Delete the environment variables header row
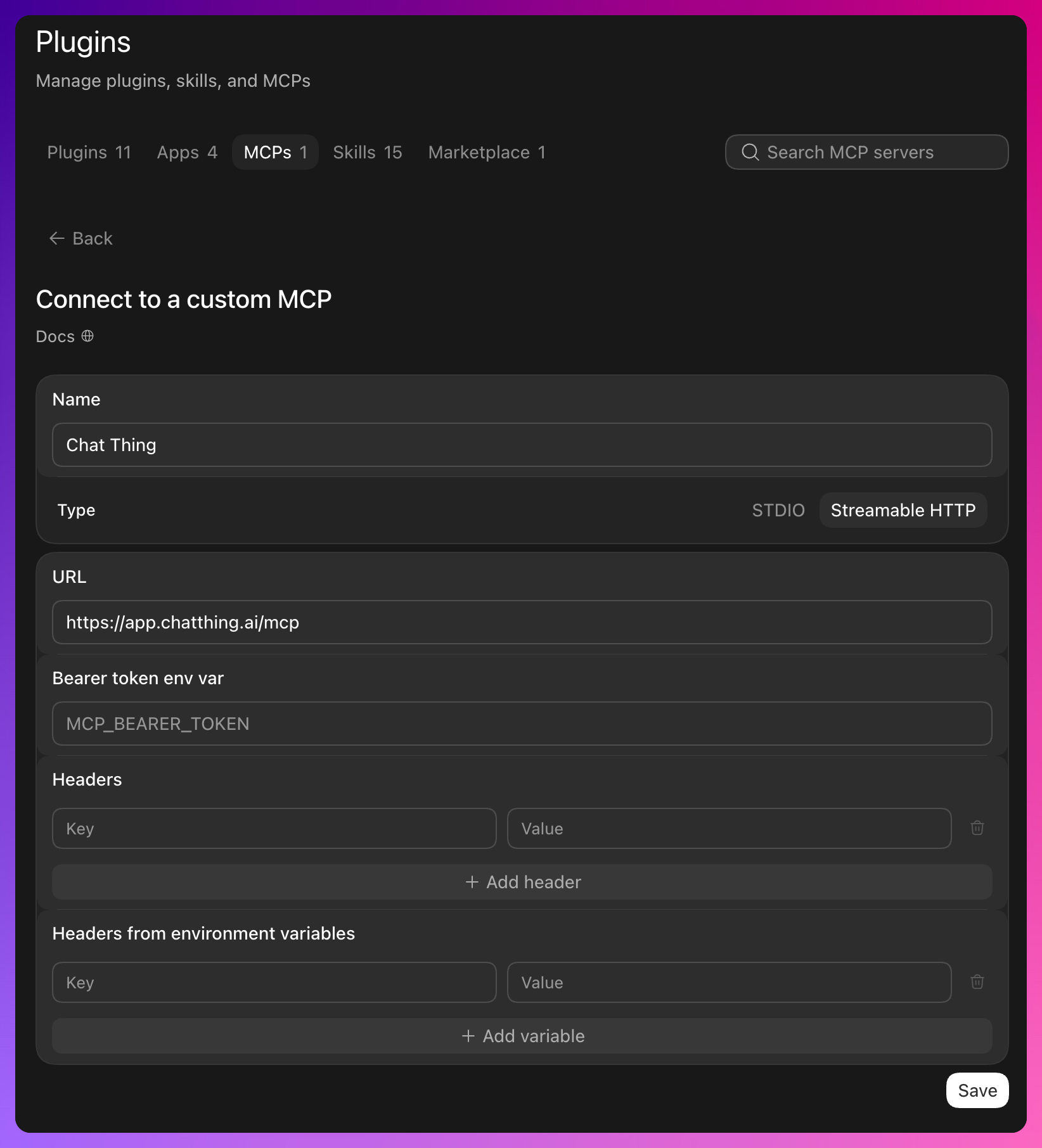This screenshot has height=1148, width=1042. coord(977,982)
